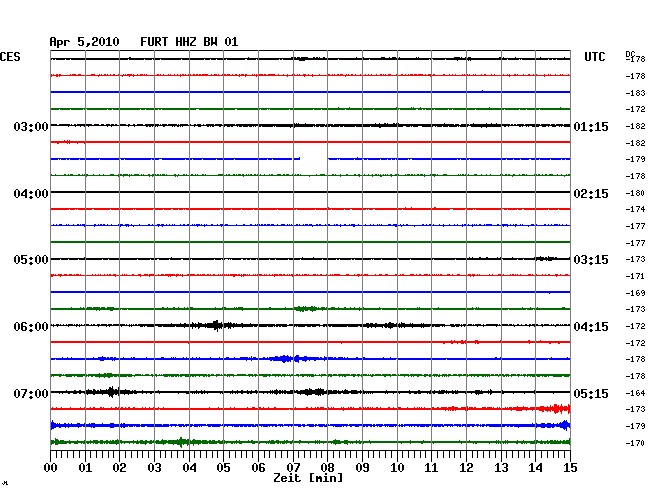Select the DC offset value -170

635,443
